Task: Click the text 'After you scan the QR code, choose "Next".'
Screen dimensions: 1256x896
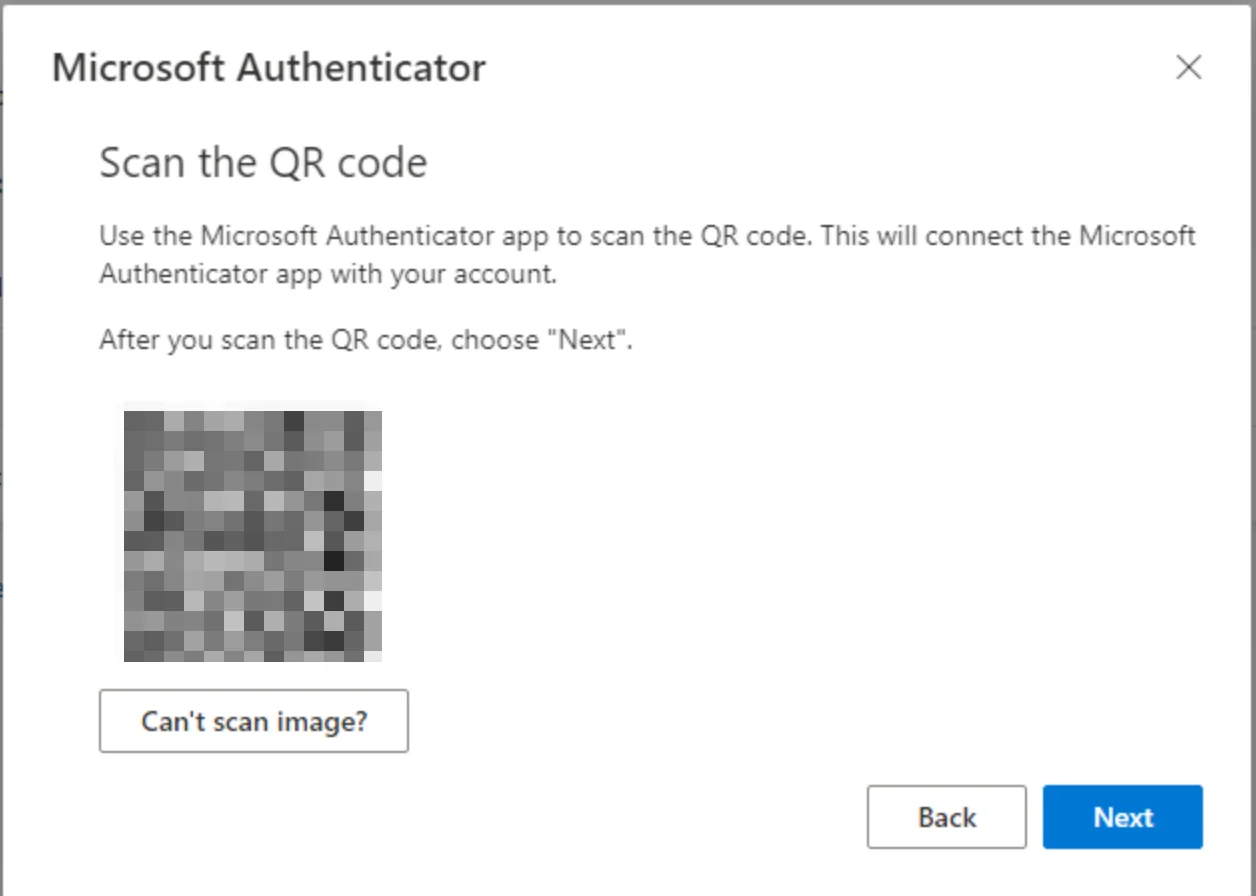Action: point(366,340)
